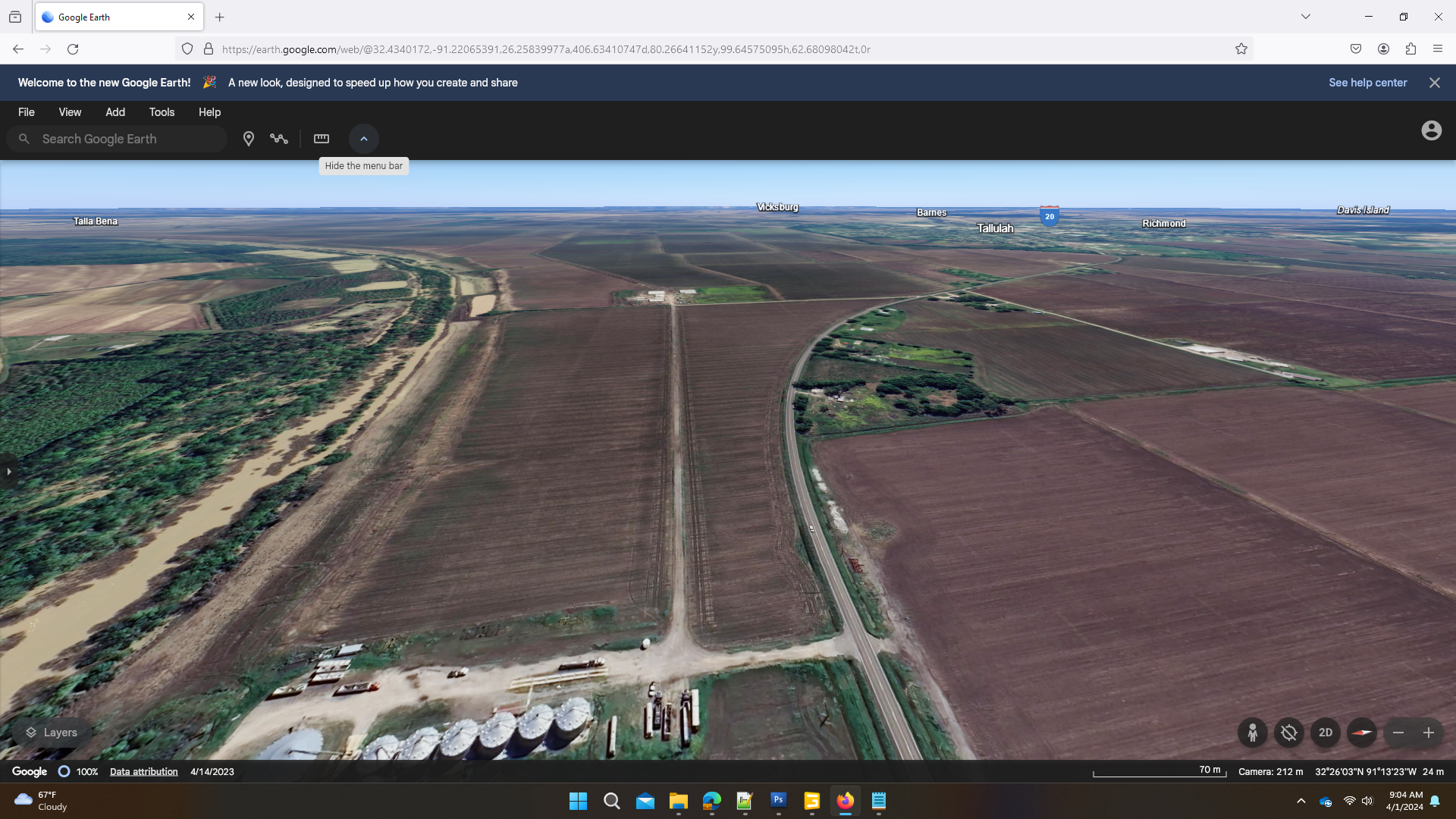Viewport: 1456px width, 819px height.
Task: Drop the Pegman for Street View
Action: pos(1253,733)
